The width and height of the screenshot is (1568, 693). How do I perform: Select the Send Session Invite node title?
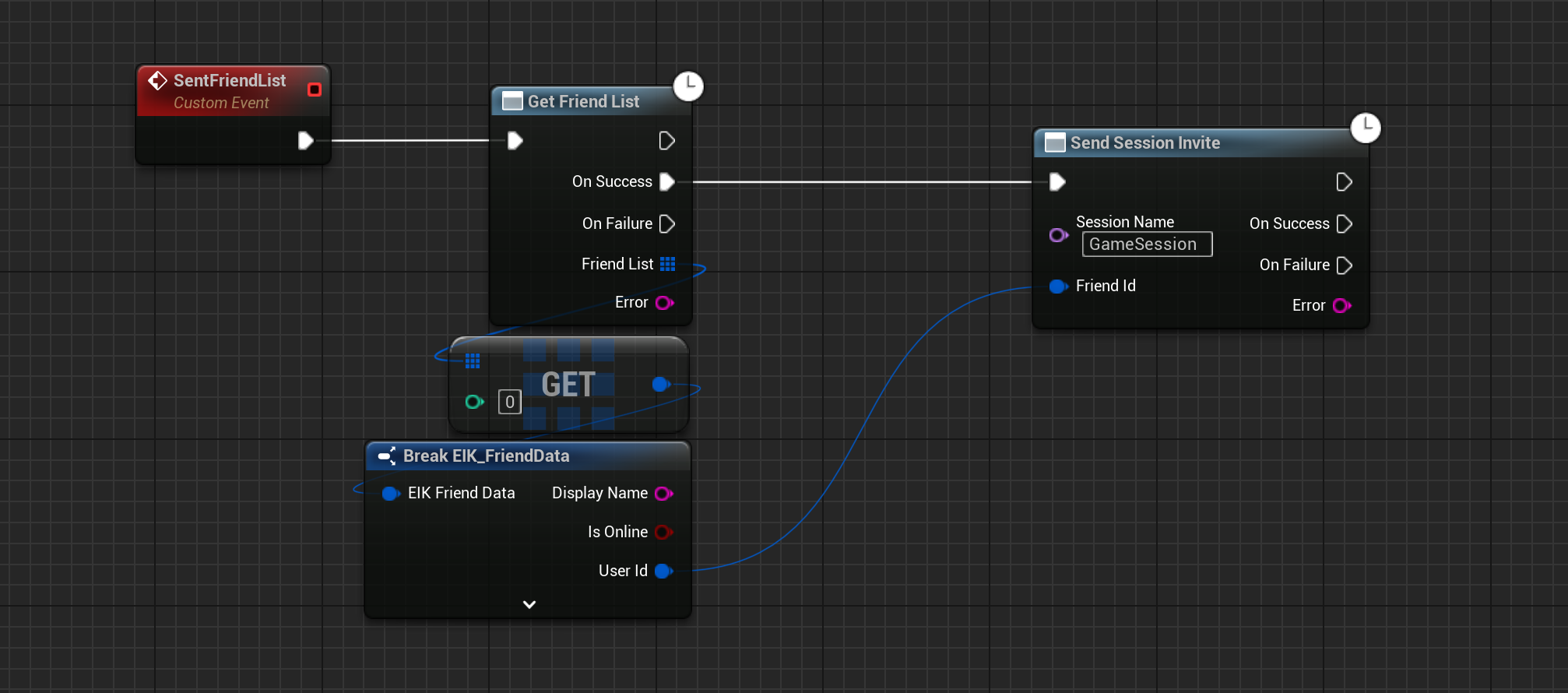click(x=1144, y=143)
